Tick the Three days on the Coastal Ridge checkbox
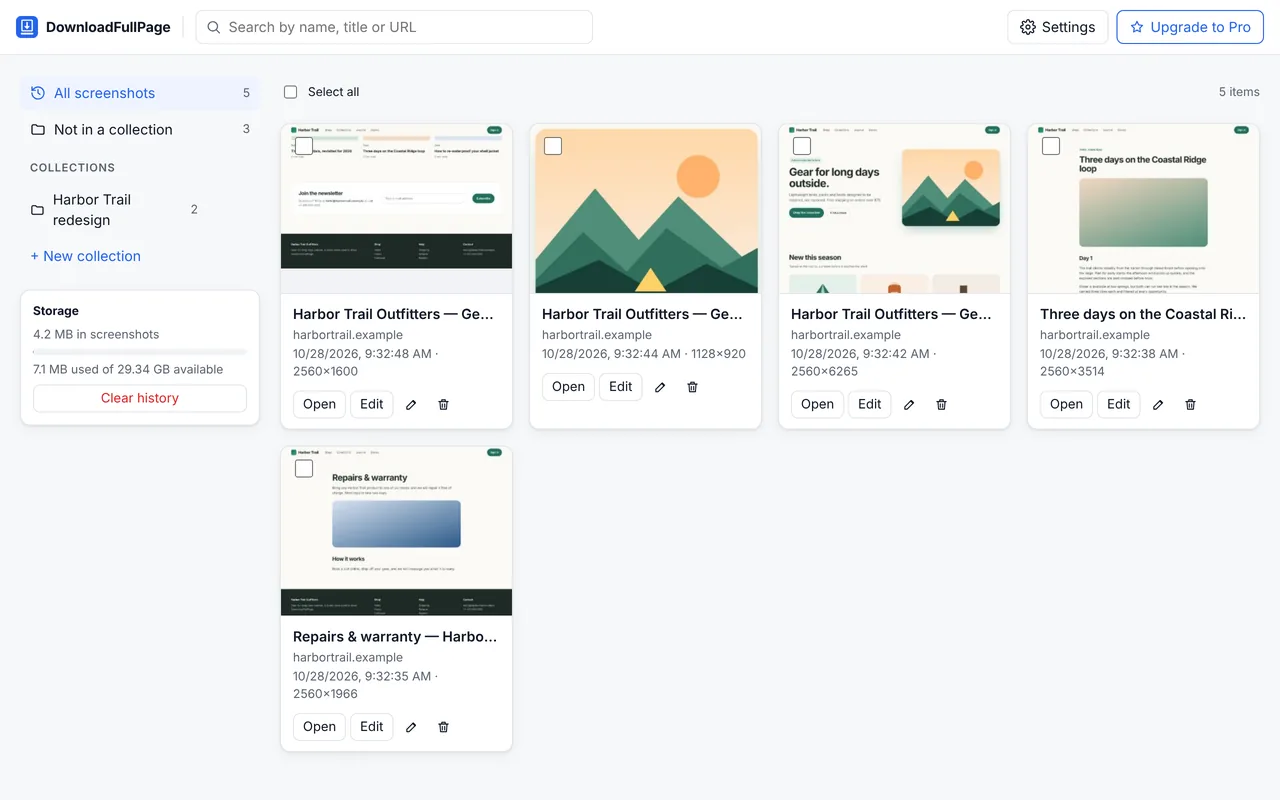Screen dimensions: 1280x800 (x=1051, y=146)
